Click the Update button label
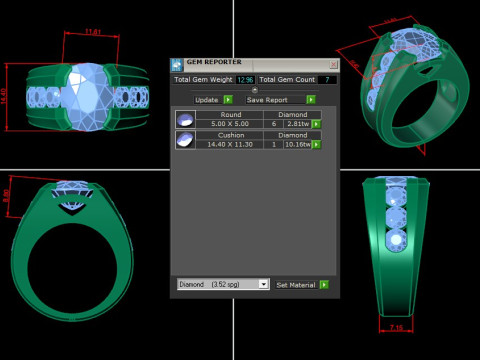Screen dimensions: 480x360 click(207, 100)
